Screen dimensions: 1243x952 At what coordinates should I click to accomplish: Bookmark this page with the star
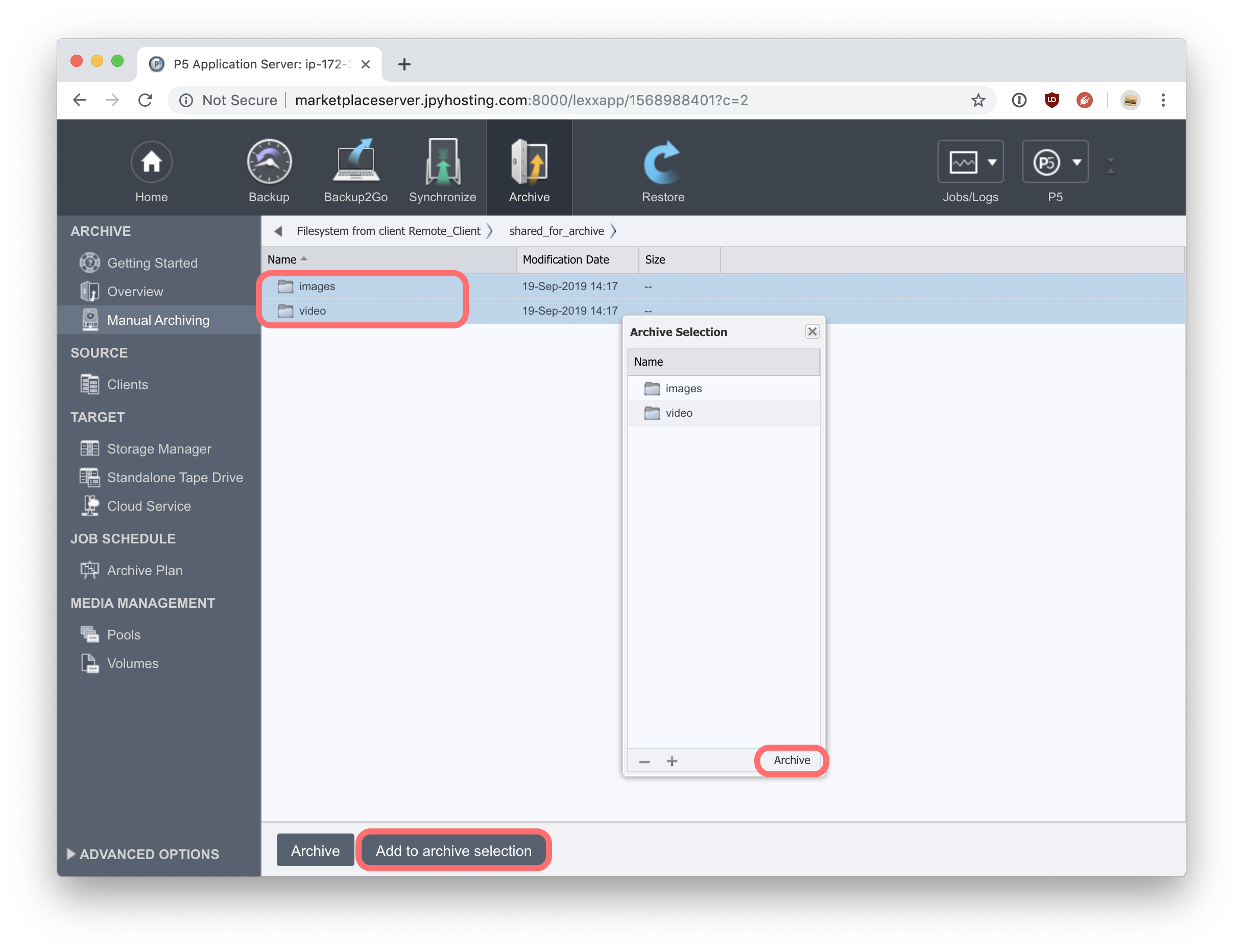coord(978,100)
